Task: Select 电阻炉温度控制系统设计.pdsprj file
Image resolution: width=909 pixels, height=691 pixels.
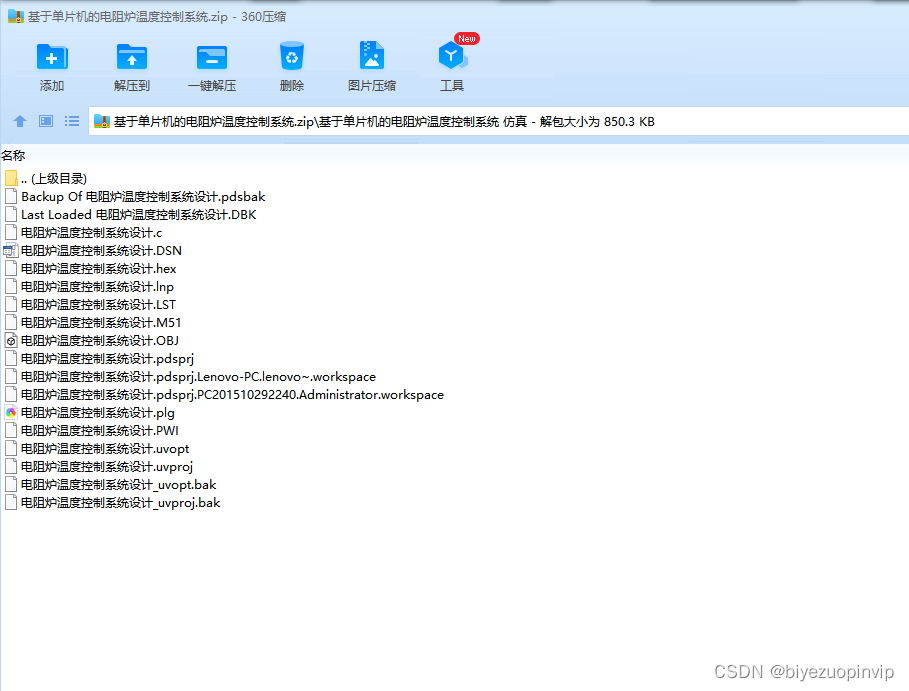Action: click(x=107, y=358)
